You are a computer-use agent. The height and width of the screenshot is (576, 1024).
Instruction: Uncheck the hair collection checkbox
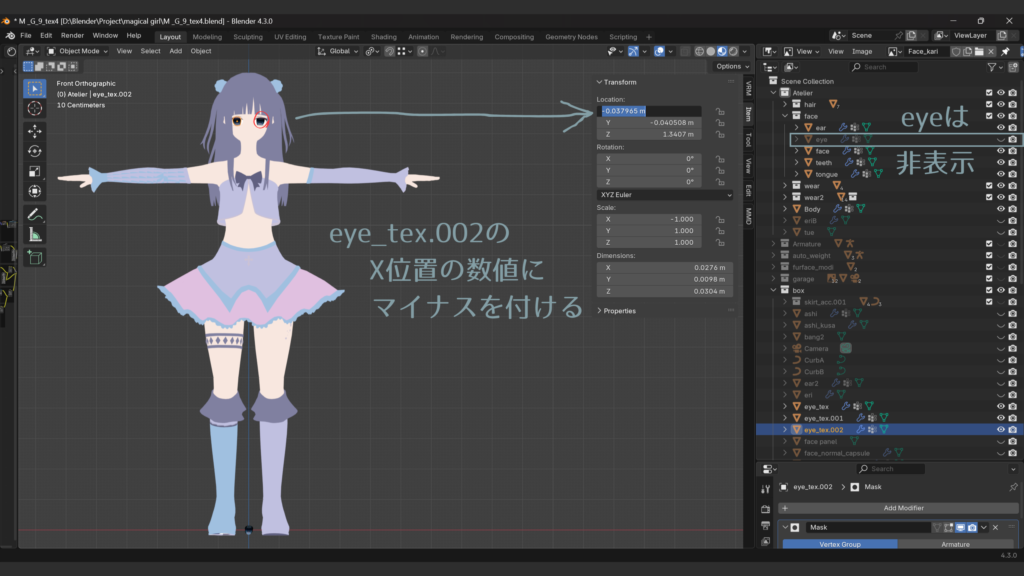pyautogui.click(x=989, y=104)
